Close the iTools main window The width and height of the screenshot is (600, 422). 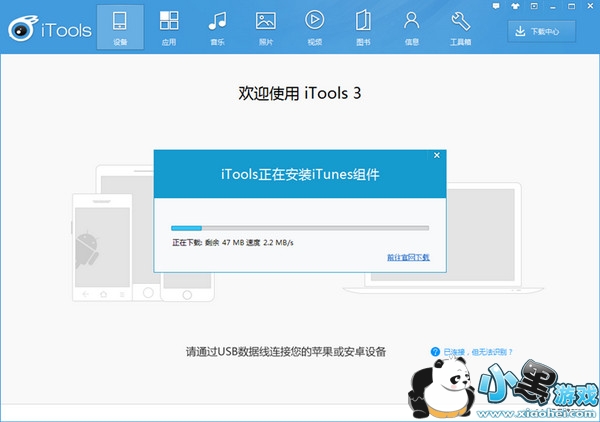[590, 6]
